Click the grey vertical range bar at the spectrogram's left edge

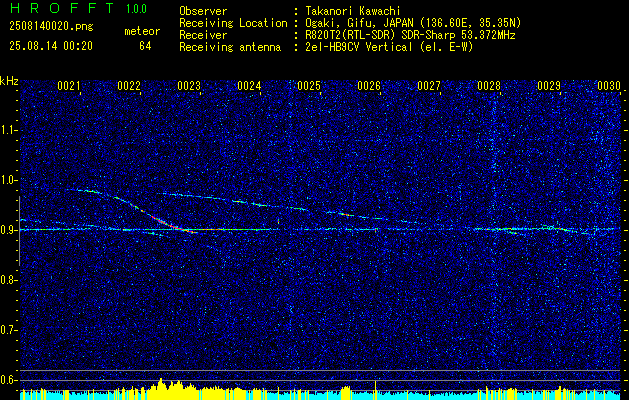click(19, 231)
